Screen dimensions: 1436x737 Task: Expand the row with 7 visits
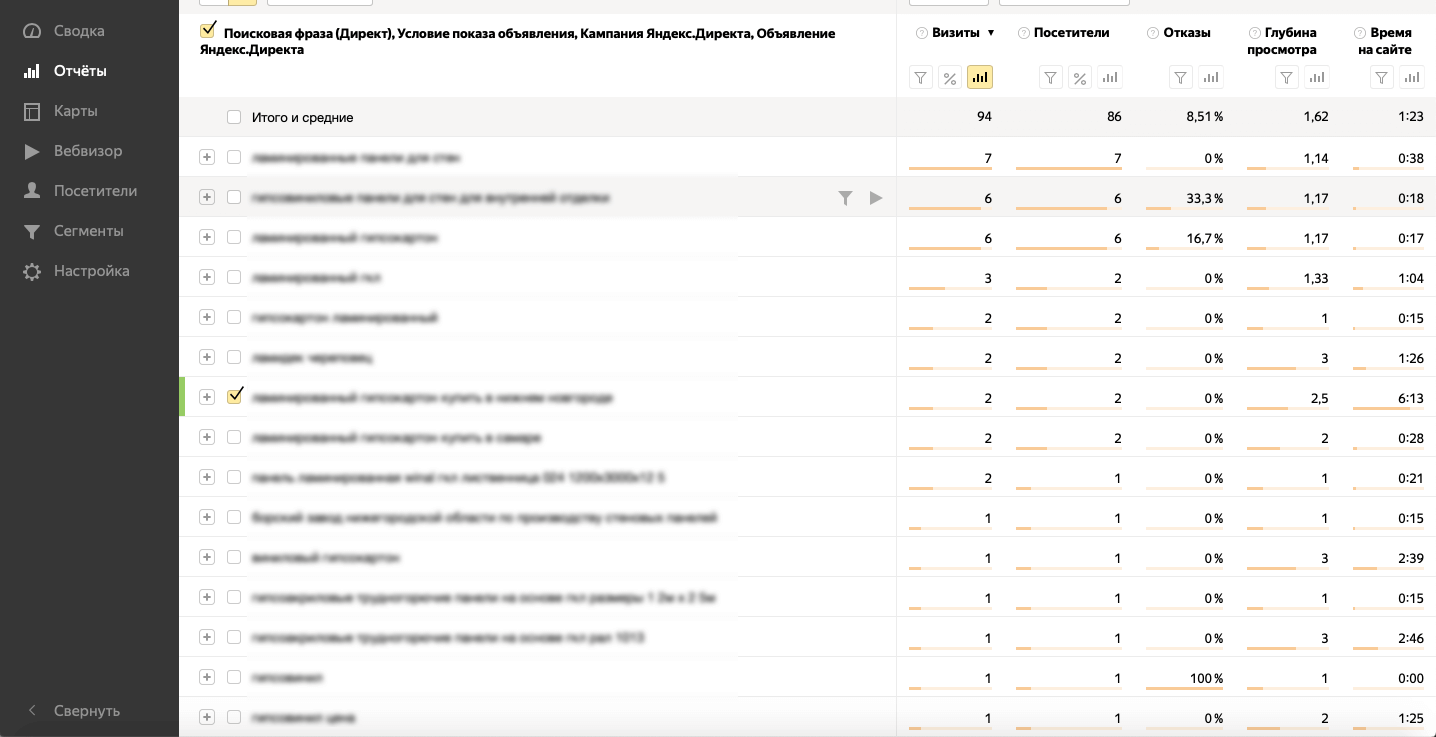coord(207,157)
